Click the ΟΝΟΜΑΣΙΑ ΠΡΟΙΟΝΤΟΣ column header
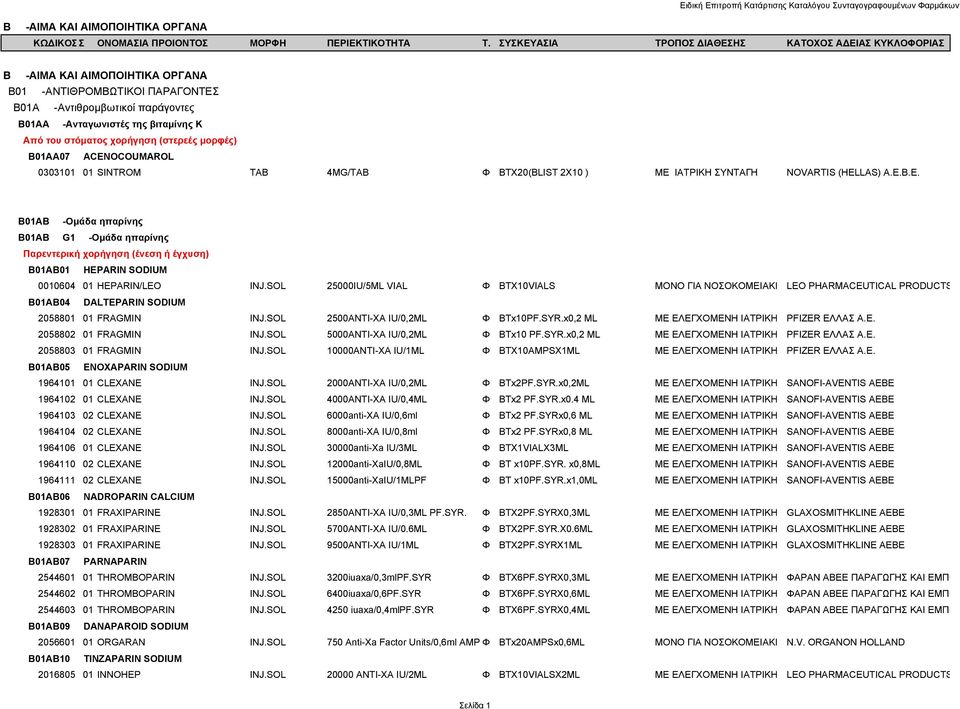This screenshot has height=709, width=960. coord(152,43)
